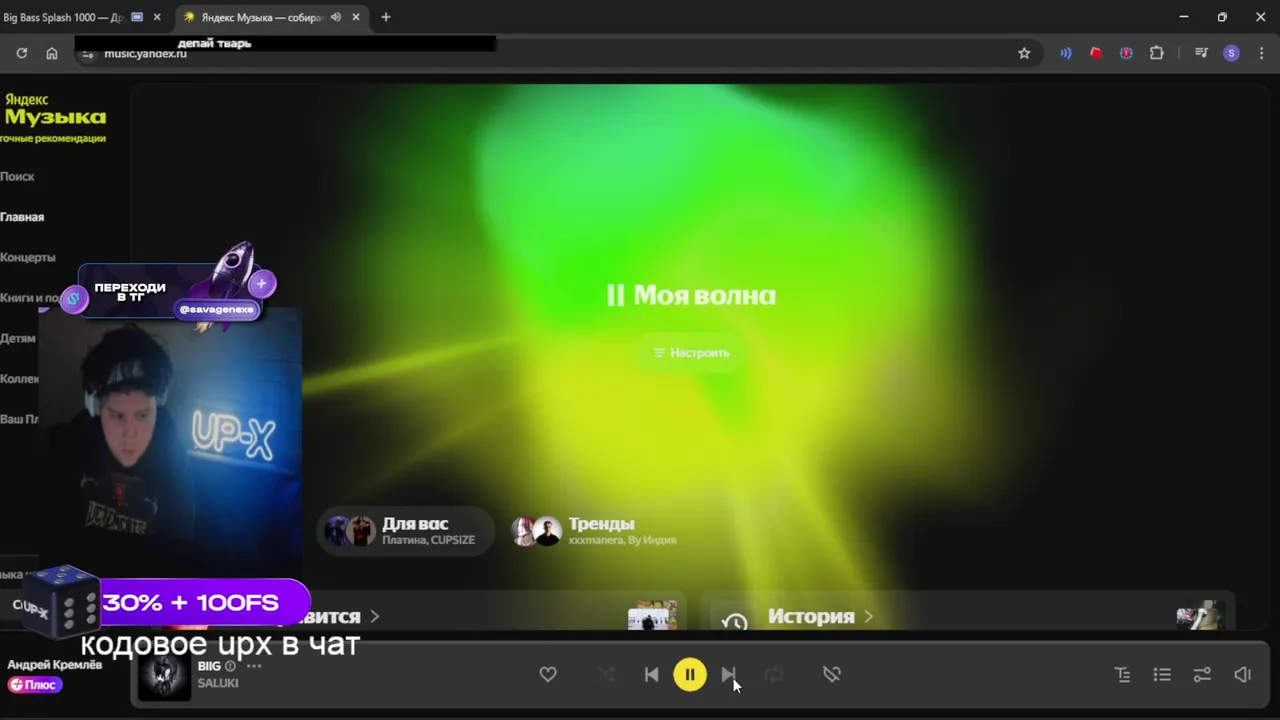Viewport: 1280px width, 720px height.
Task: Pause playback with the yellow pause button
Action: tap(689, 675)
